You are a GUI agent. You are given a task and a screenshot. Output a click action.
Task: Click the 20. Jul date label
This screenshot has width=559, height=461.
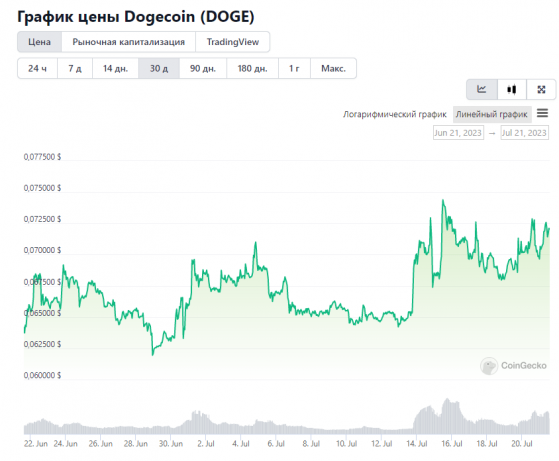point(522,444)
